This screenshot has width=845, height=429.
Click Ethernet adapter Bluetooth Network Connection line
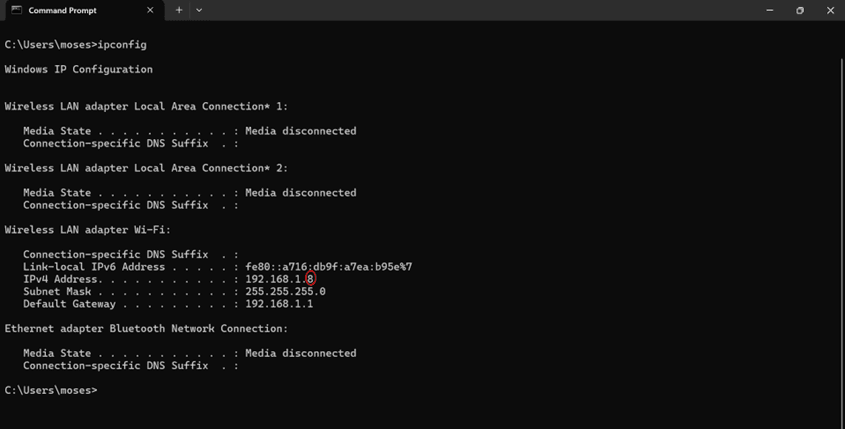(x=146, y=329)
